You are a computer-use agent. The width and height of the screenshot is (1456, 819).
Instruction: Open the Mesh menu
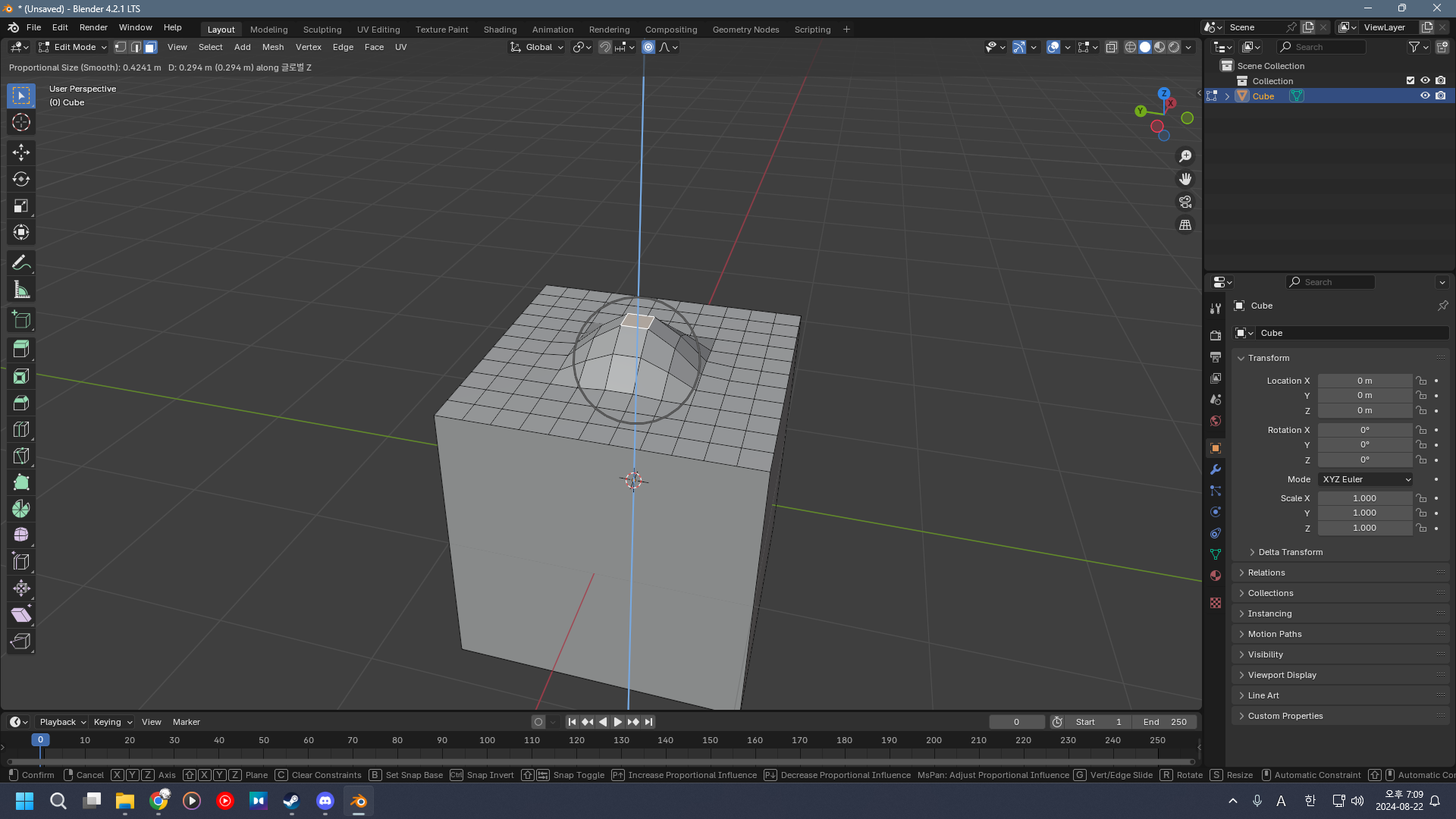(272, 47)
